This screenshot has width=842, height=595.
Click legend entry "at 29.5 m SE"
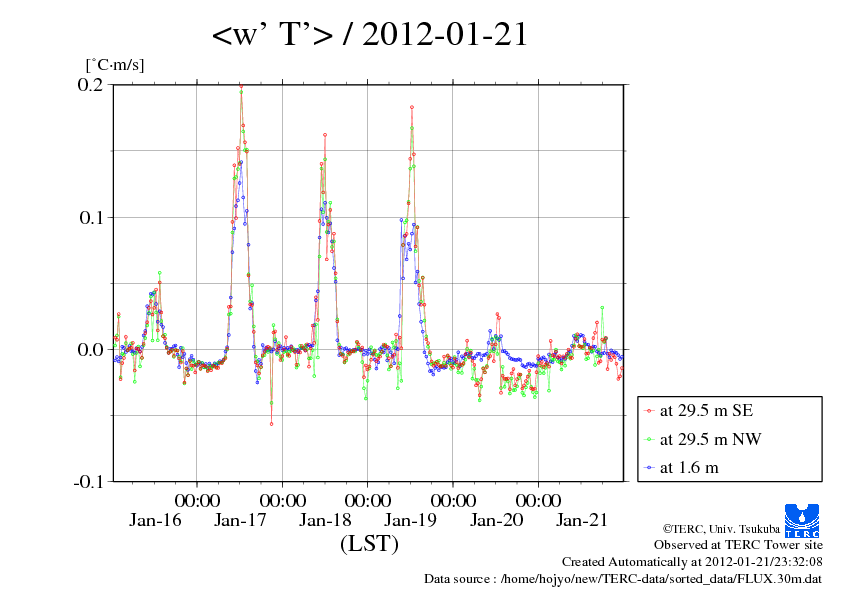pyautogui.click(x=706, y=411)
